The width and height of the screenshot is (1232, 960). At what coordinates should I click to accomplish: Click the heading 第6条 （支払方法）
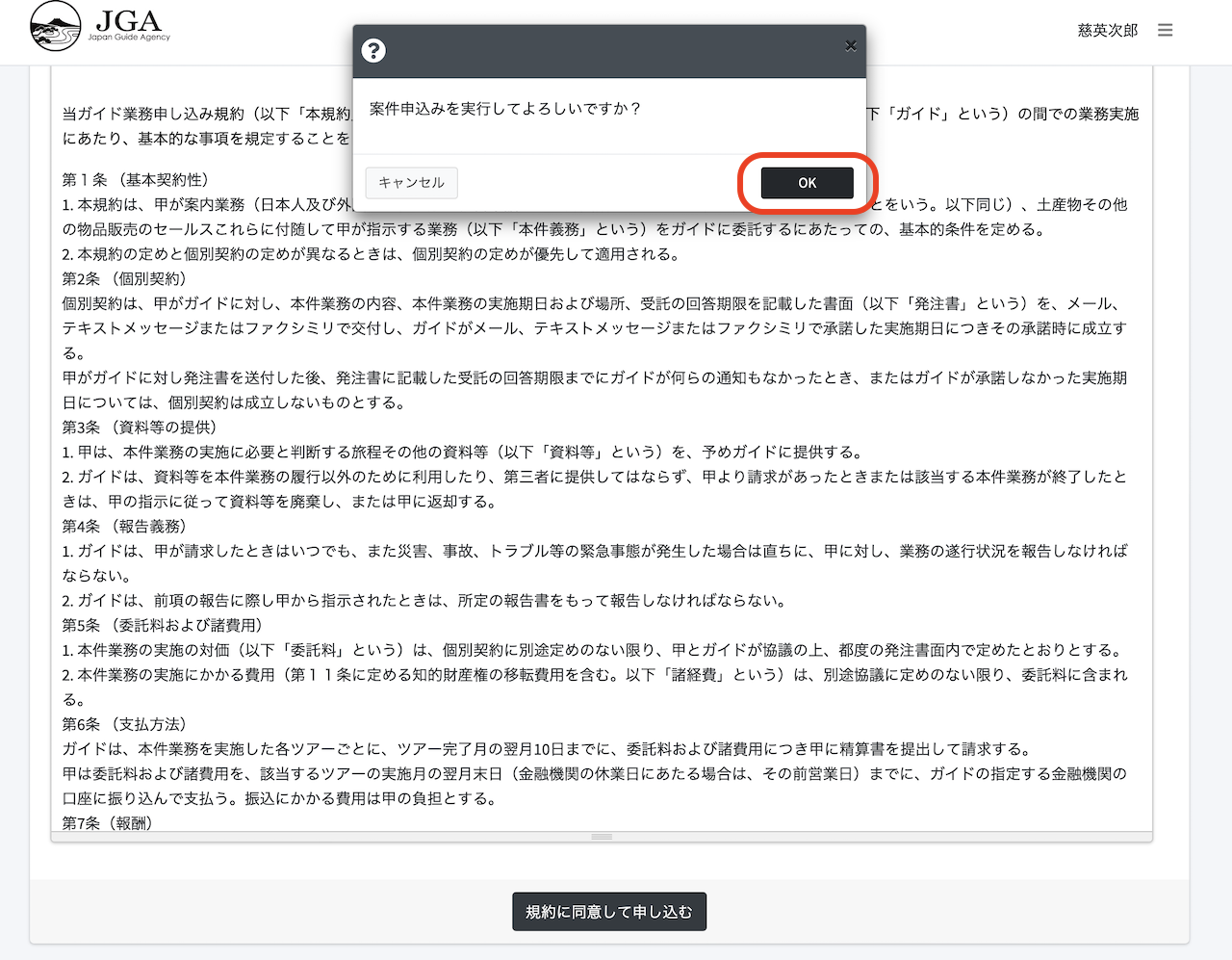click(x=124, y=725)
